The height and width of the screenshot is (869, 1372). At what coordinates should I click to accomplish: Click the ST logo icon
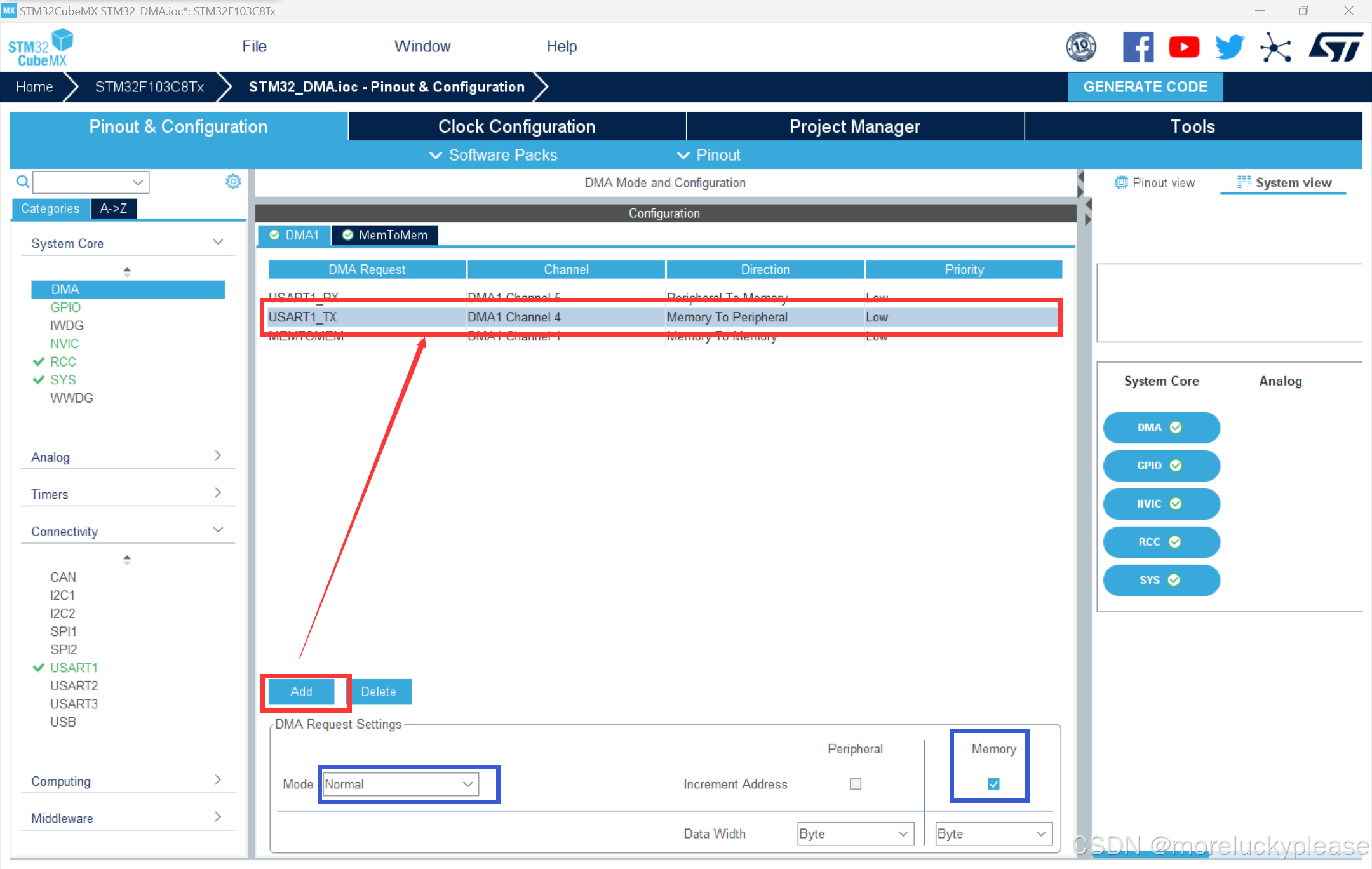point(1335,47)
